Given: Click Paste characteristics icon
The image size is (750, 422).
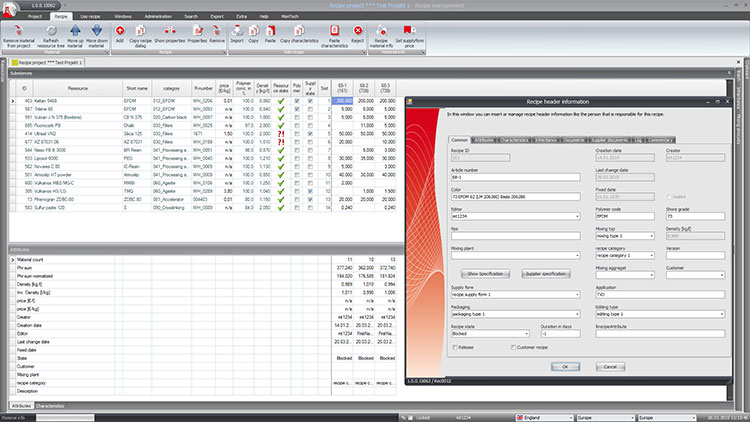Looking at the screenshot, I should 334,31.
